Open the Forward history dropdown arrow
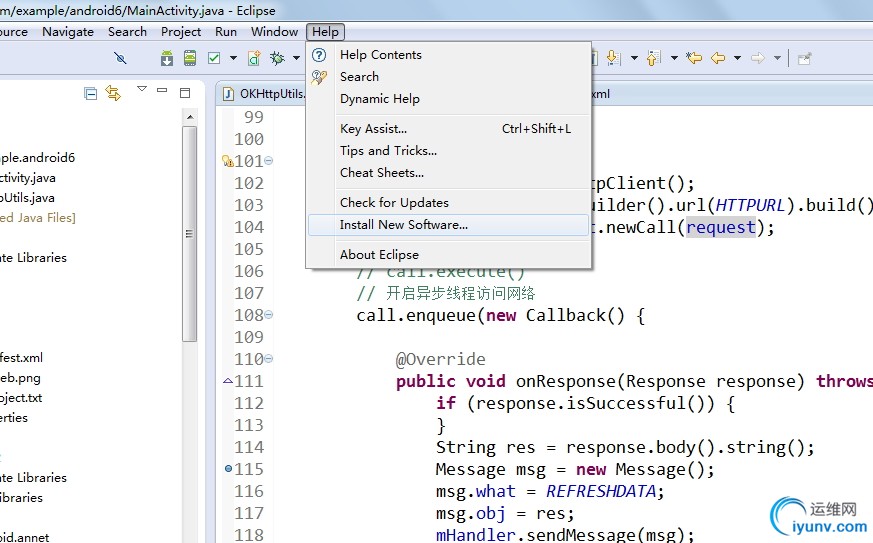This screenshot has width=873, height=543. click(777, 58)
